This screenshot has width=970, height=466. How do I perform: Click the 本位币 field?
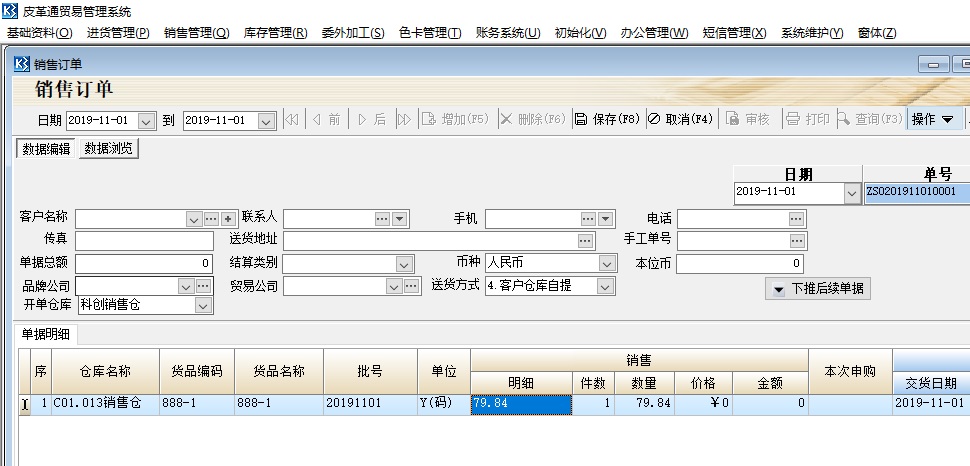(740, 264)
